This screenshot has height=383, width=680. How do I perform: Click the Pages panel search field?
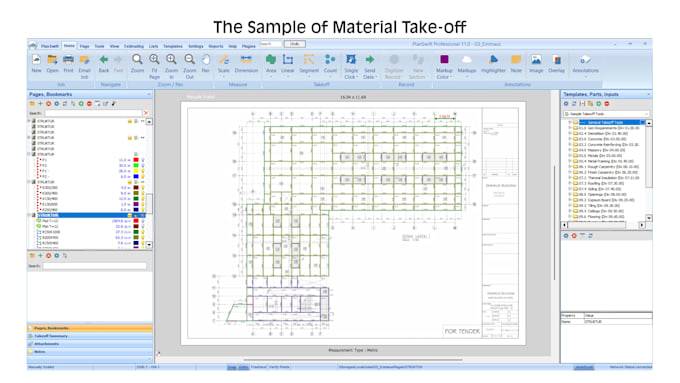click(93, 113)
